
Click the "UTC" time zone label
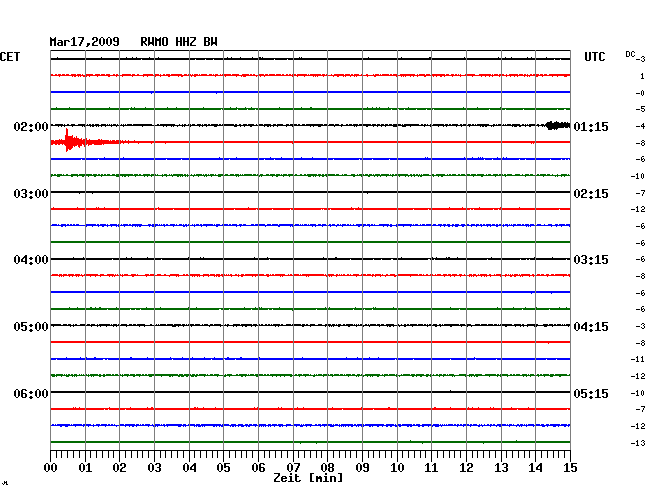pos(594,57)
